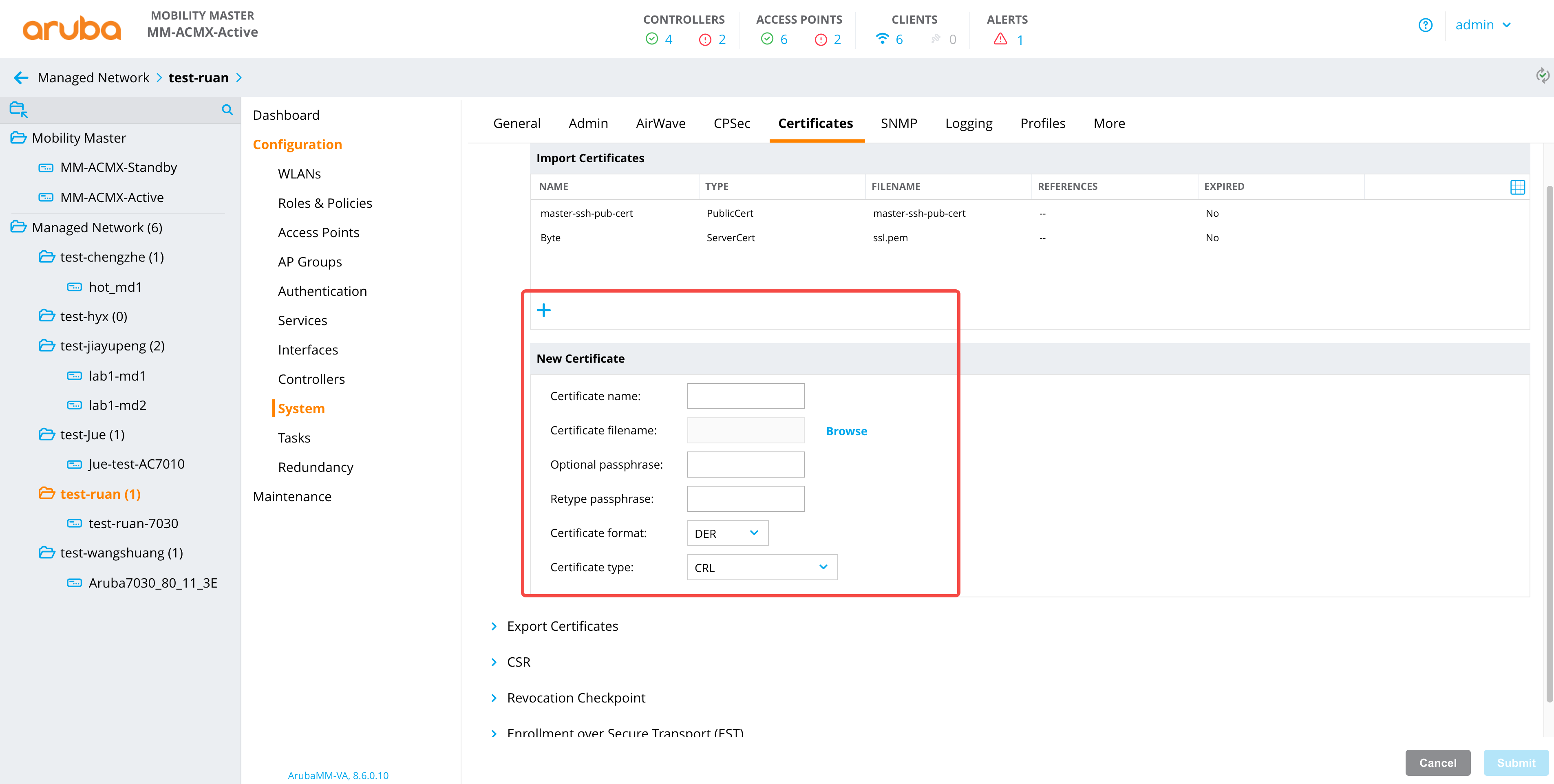Screen dimensions: 1554x784
Task: Click Managed Network in the breadcrumb
Action: pos(93,78)
